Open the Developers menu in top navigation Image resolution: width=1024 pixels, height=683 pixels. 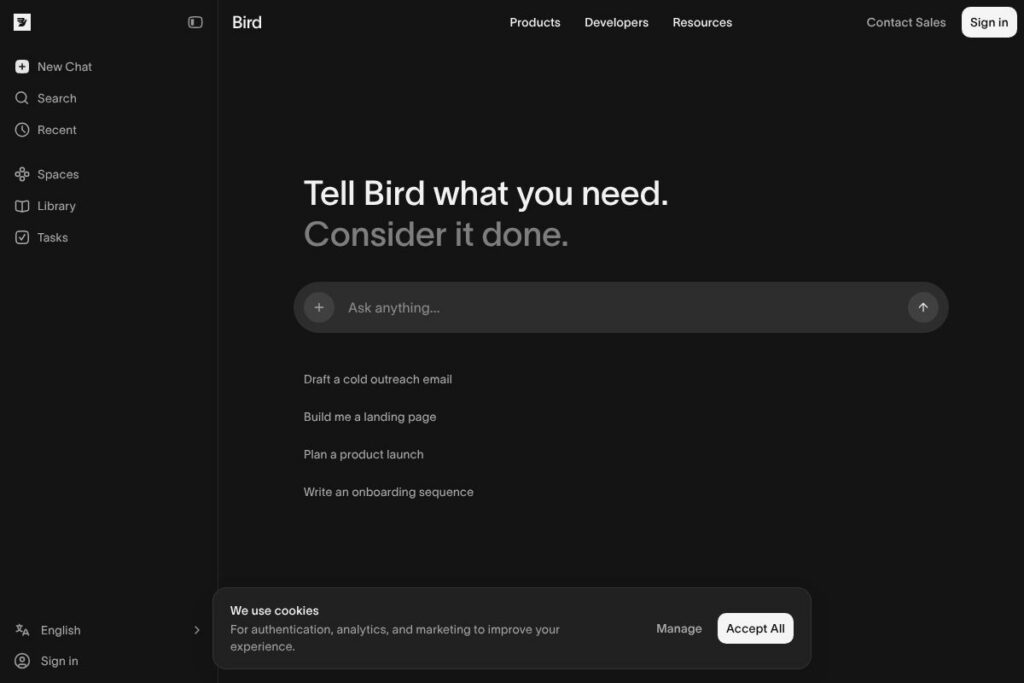616,22
